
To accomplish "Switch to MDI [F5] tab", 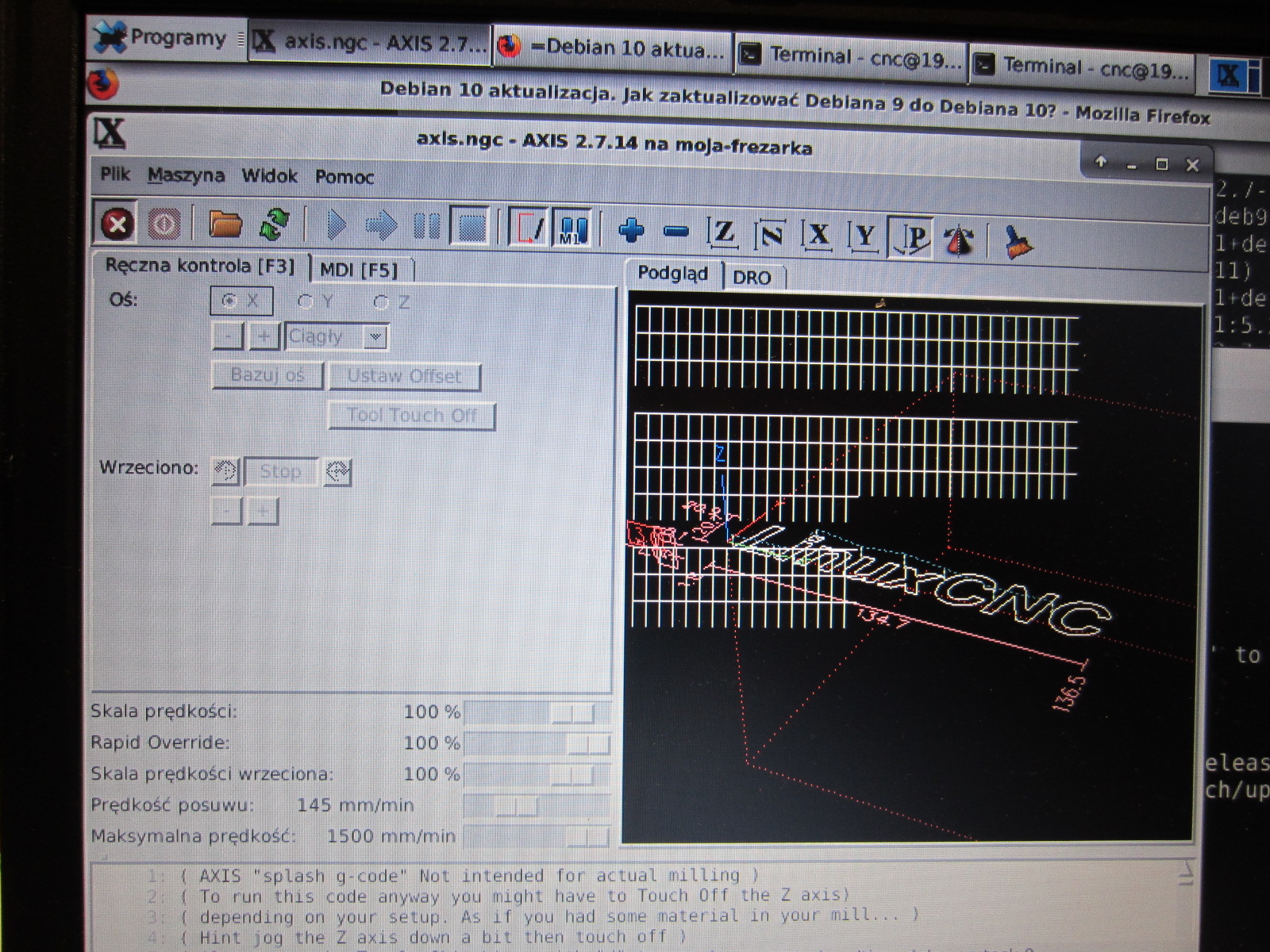I will (359, 270).
